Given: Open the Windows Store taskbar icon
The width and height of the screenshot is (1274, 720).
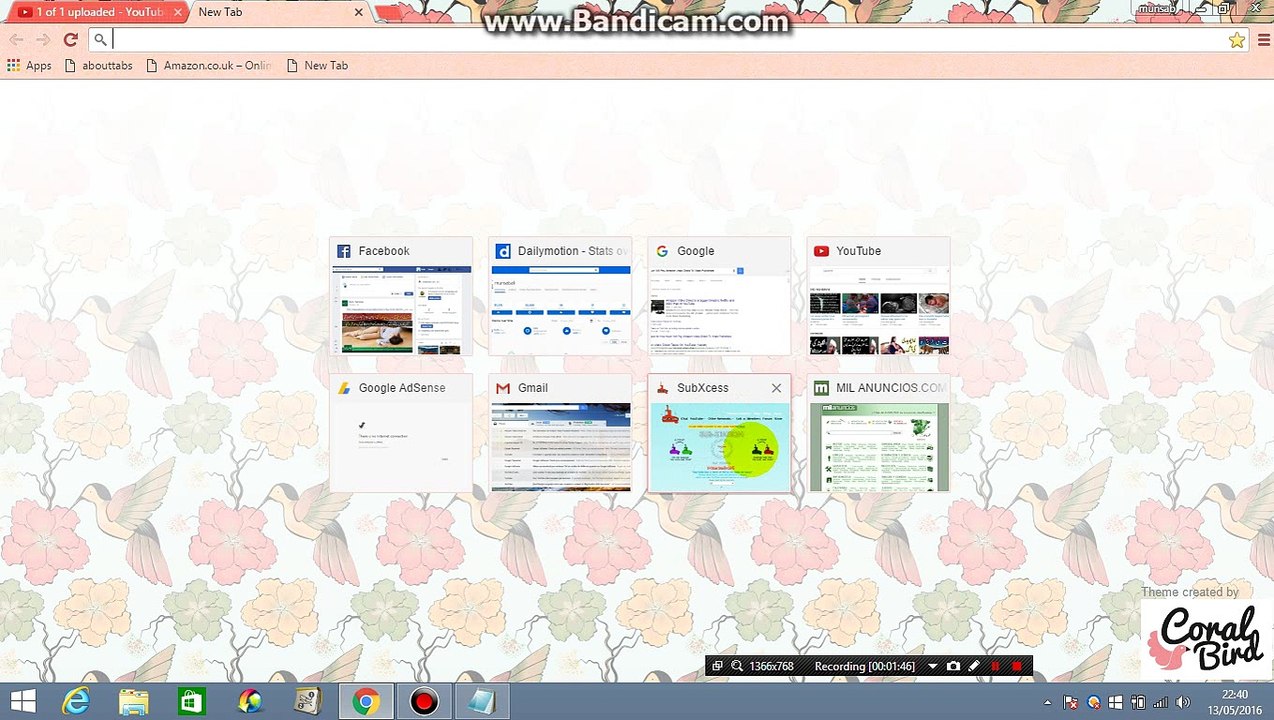Looking at the screenshot, I should click(x=191, y=702).
